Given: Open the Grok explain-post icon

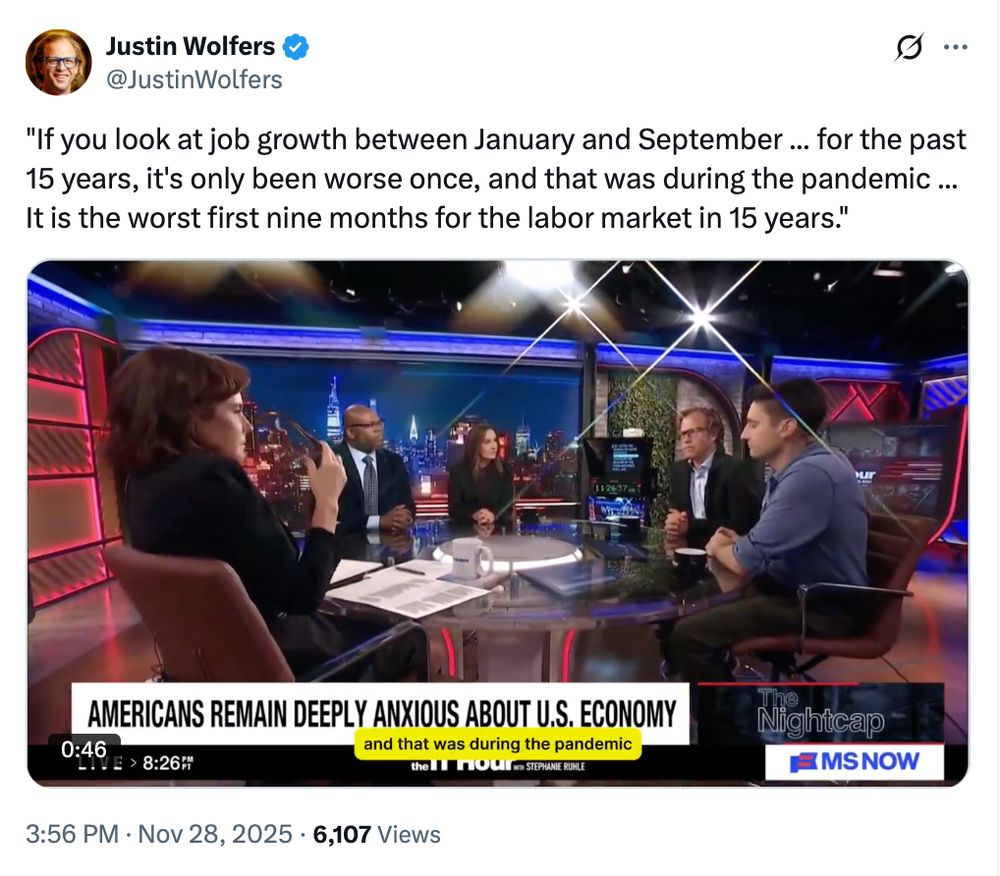Looking at the screenshot, I should point(908,47).
